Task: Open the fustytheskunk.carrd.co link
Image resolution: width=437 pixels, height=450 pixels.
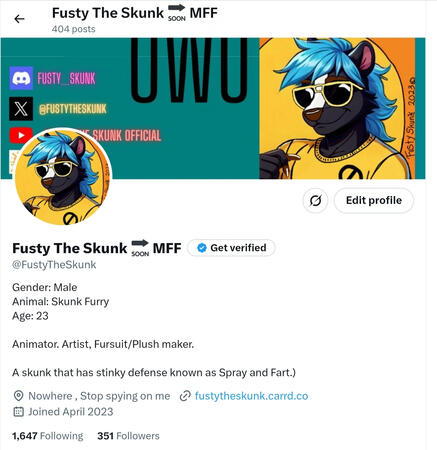Action: (251, 396)
